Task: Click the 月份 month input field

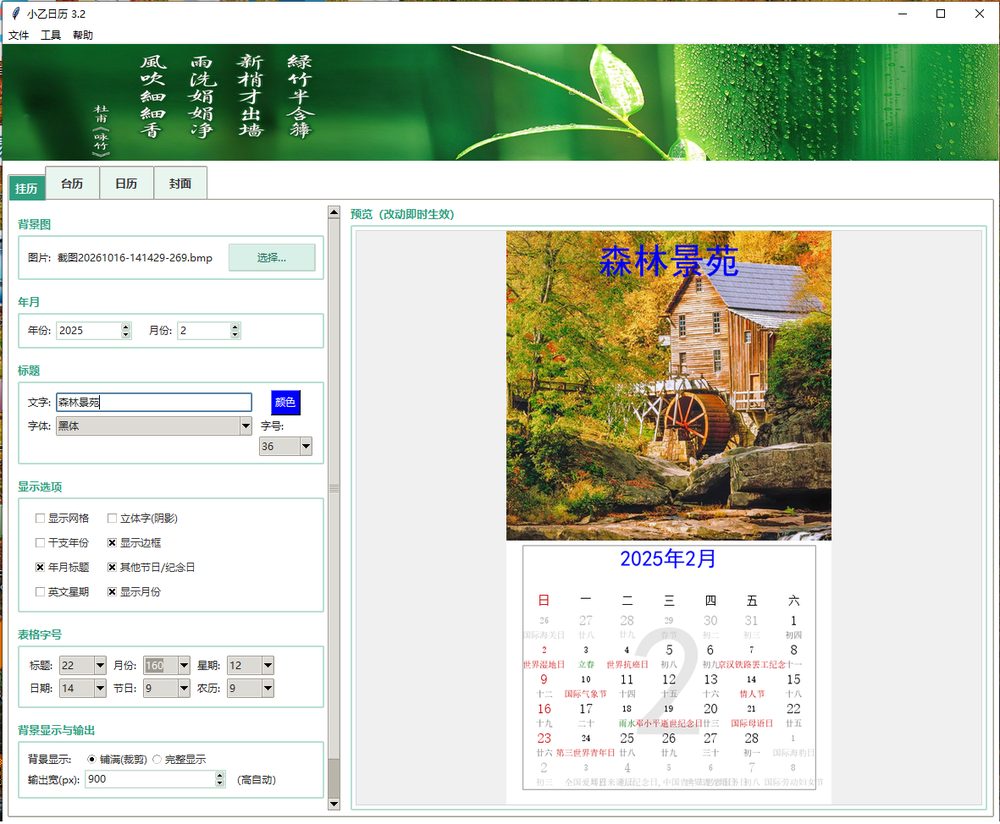Action: [x=204, y=330]
